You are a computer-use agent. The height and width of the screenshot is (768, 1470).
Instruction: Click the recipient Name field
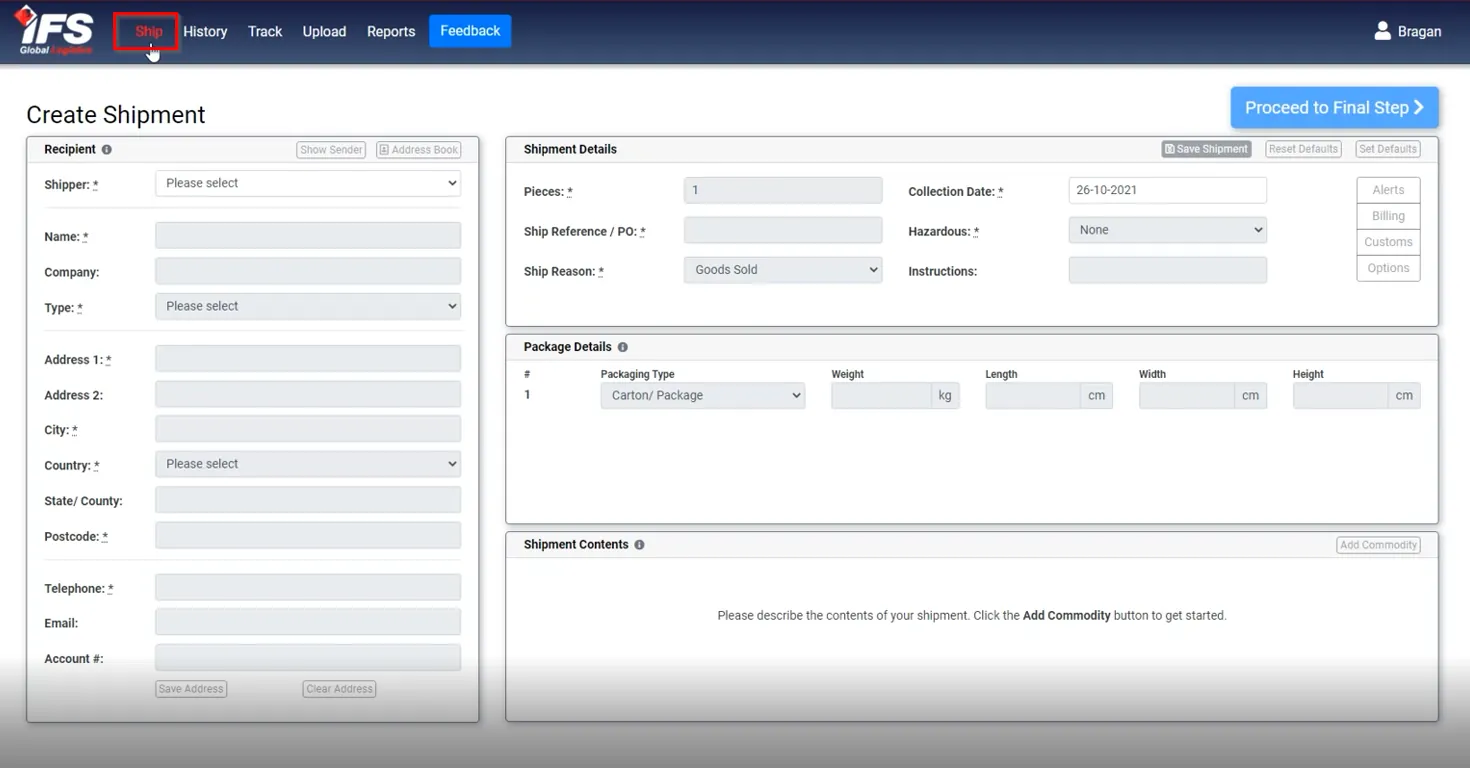pyautogui.click(x=308, y=236)
